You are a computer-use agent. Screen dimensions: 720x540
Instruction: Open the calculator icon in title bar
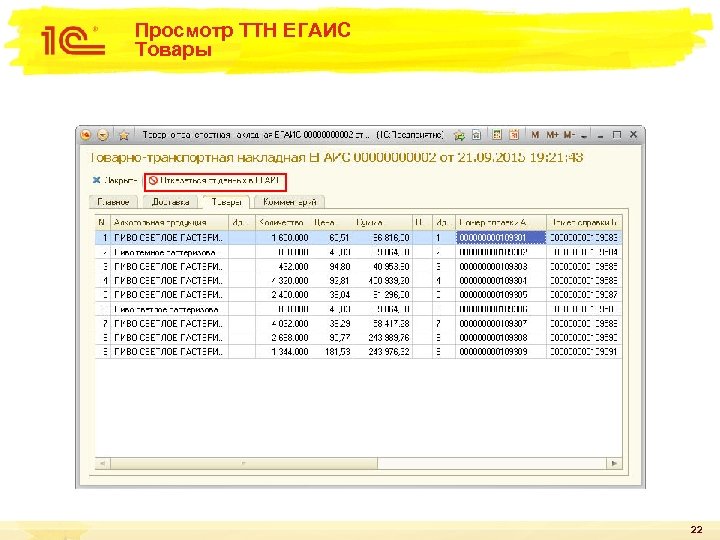497,135
